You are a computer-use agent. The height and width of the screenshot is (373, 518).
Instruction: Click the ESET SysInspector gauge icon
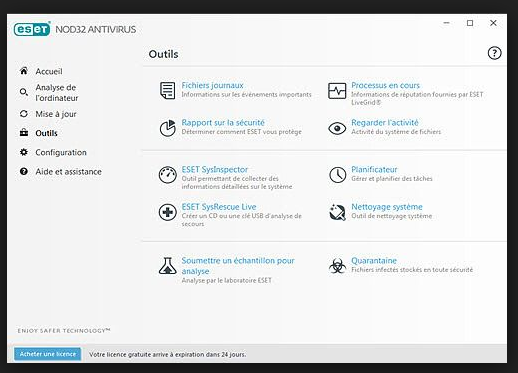click(x=167, y=175)
